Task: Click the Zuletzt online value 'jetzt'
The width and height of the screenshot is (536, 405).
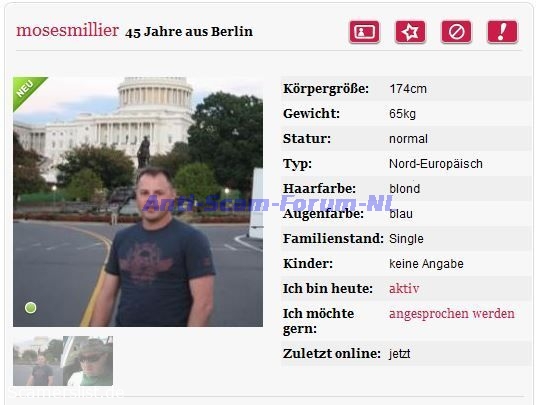Action: pyautogui.click(x=399, y=353)
